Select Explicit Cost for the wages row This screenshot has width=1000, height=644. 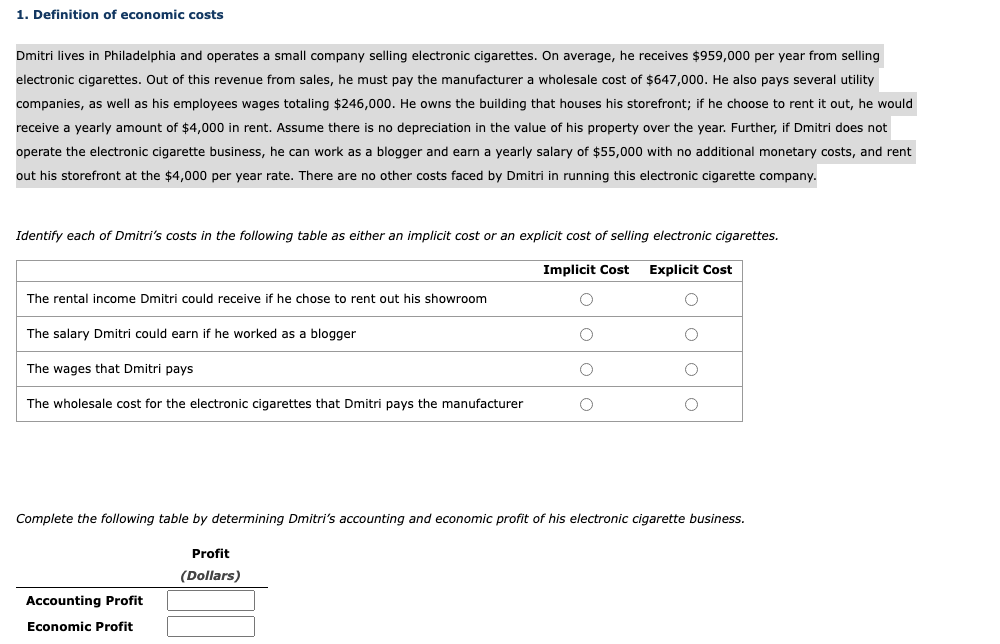[x=691, y=369]
